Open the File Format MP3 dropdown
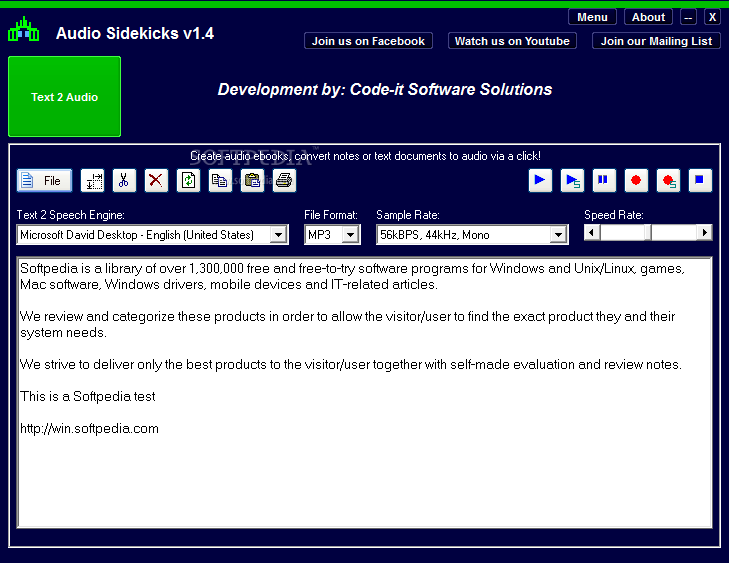This screenshot has width=729, height=563. click(351, 235)
